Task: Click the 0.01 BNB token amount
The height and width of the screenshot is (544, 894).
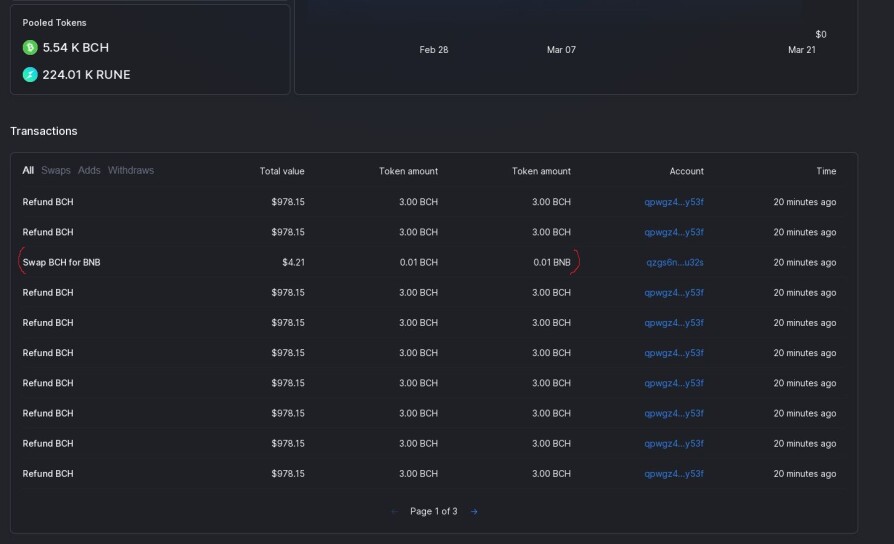Action: tap(552, 262)
